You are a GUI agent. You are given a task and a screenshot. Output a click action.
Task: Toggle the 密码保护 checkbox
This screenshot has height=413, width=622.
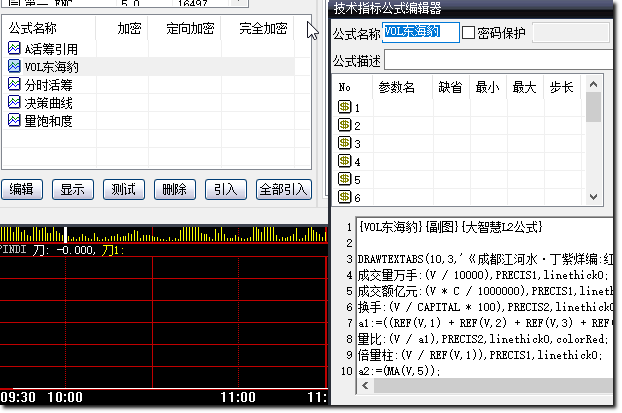(468, 33)
